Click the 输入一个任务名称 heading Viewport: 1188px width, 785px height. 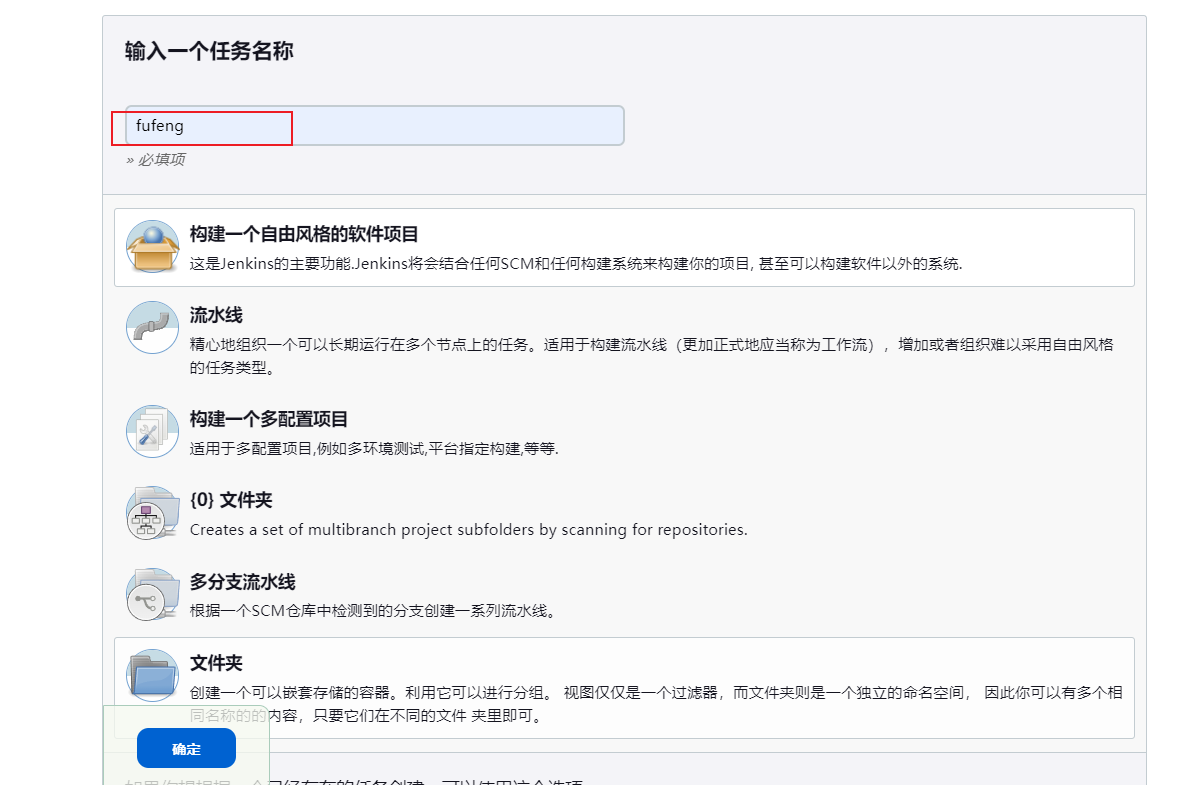pos(209,51)
